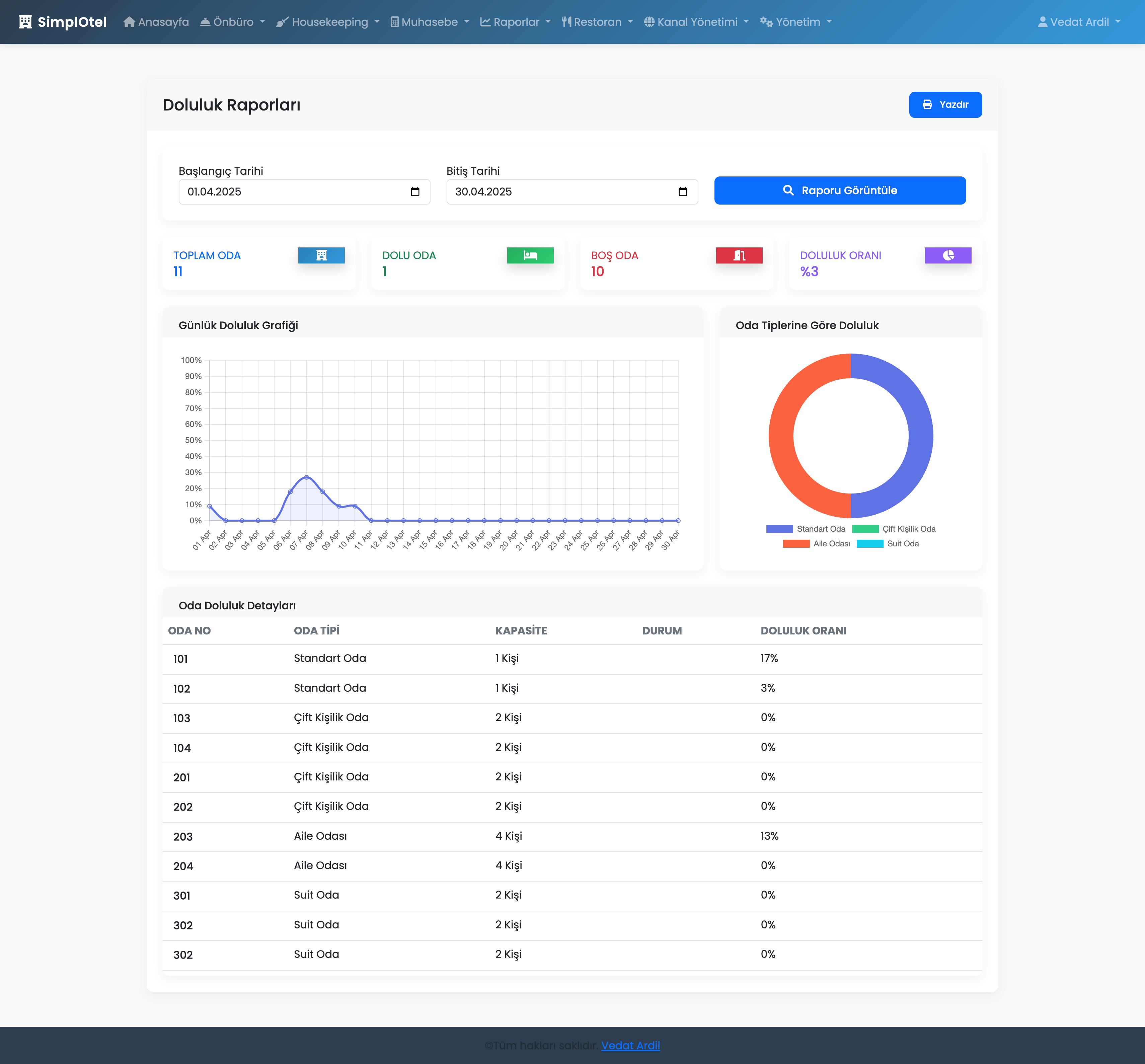Screen dimensions: 1145x1064
Task: Click the Yazdır print button
Action: coord(945,105)
